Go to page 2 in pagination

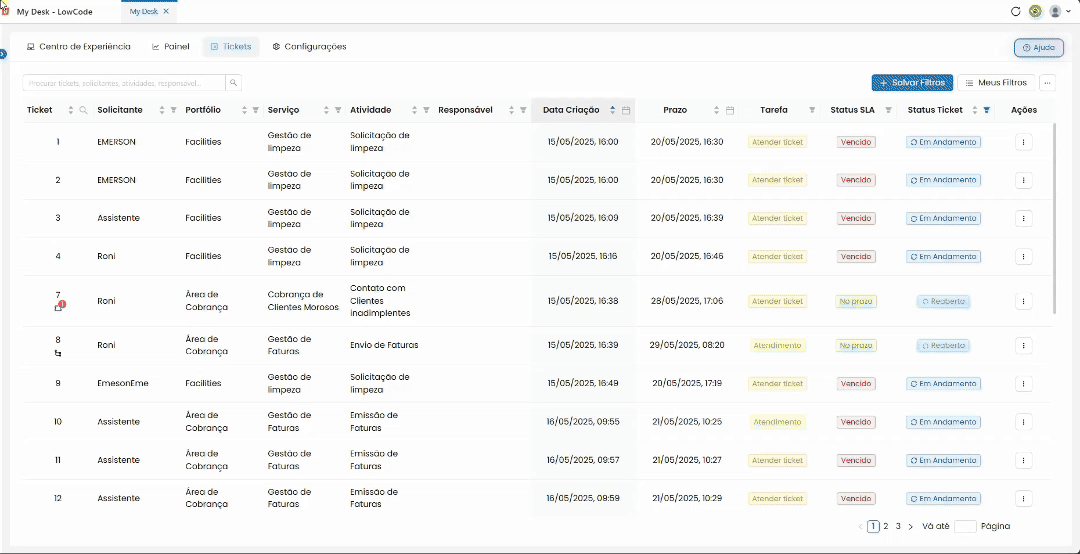(x=886, y=526)
